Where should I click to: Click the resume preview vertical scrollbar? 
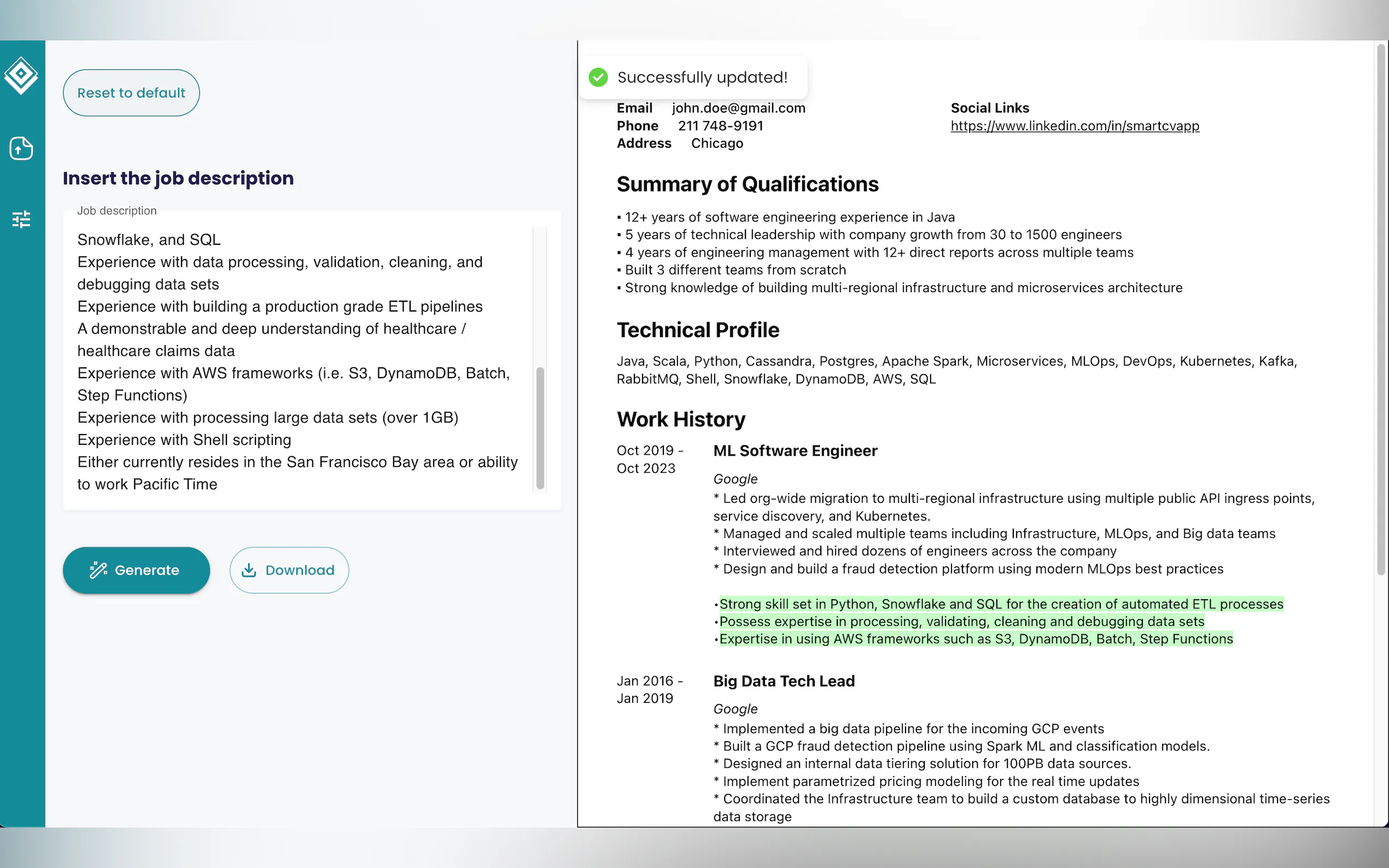(x=1381, y=310)
